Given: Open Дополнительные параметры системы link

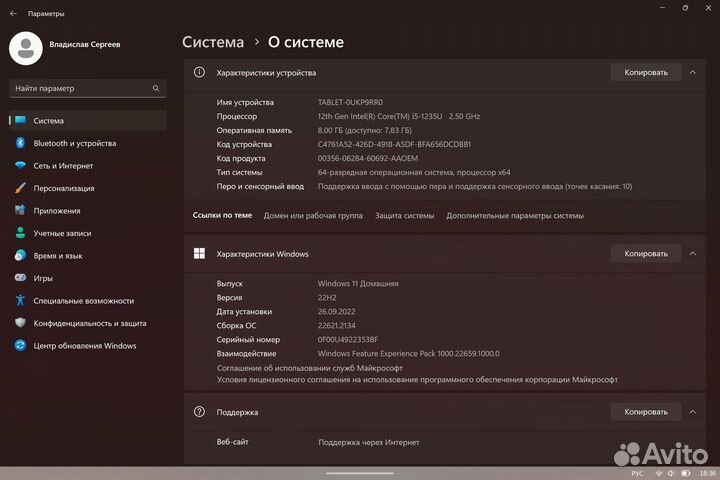Looking at the screenshot, I should [x=515, y=215].
